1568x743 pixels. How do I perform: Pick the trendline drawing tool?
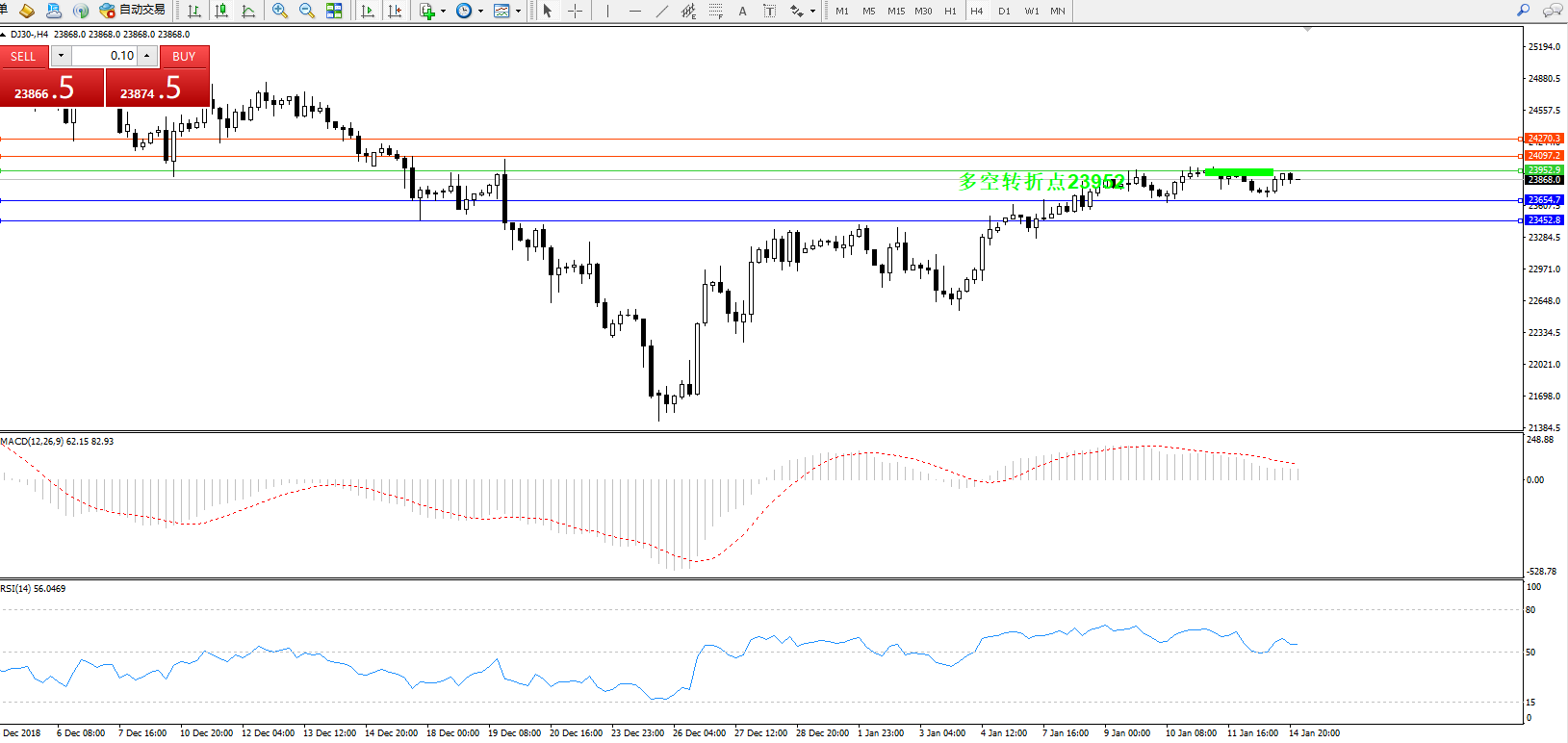pos(661,11)
